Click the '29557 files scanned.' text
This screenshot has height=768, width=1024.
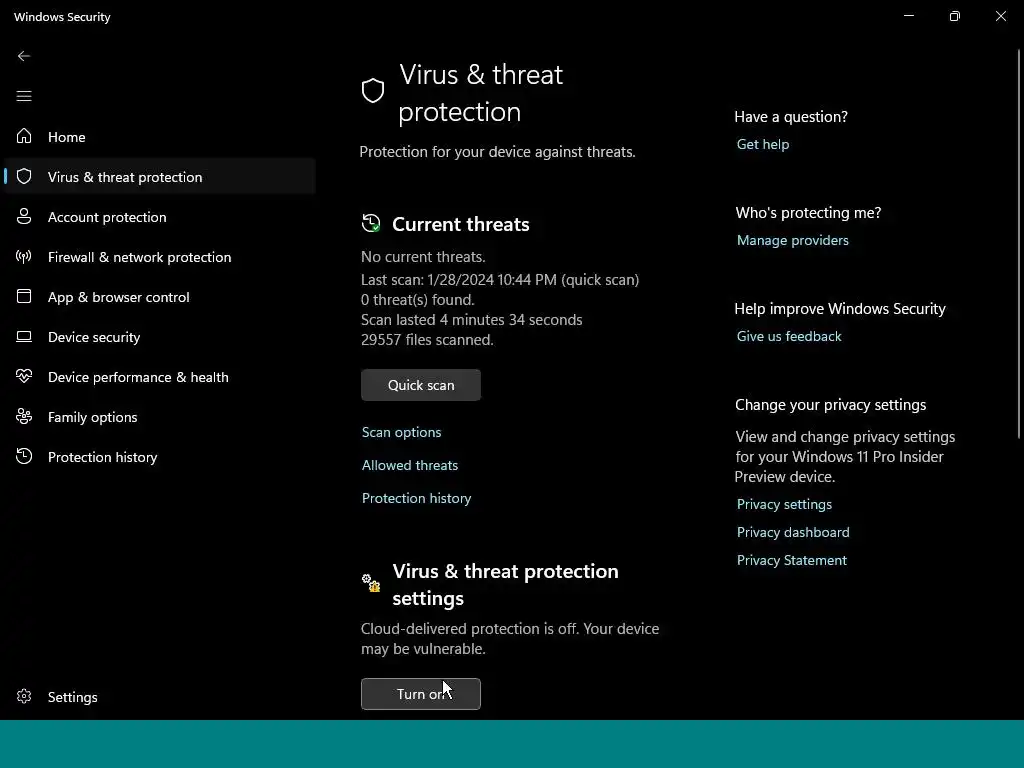tap(427, 340)
